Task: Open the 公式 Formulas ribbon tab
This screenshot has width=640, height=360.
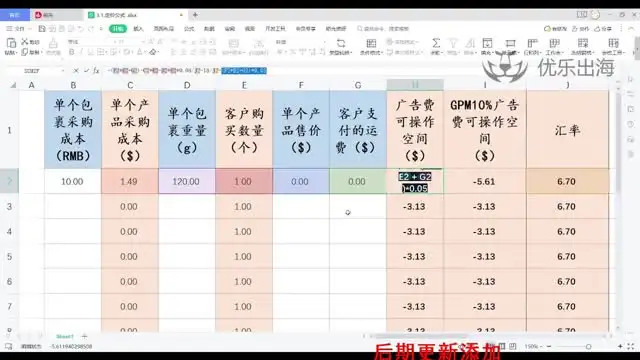Action: [x=189, y=29]
